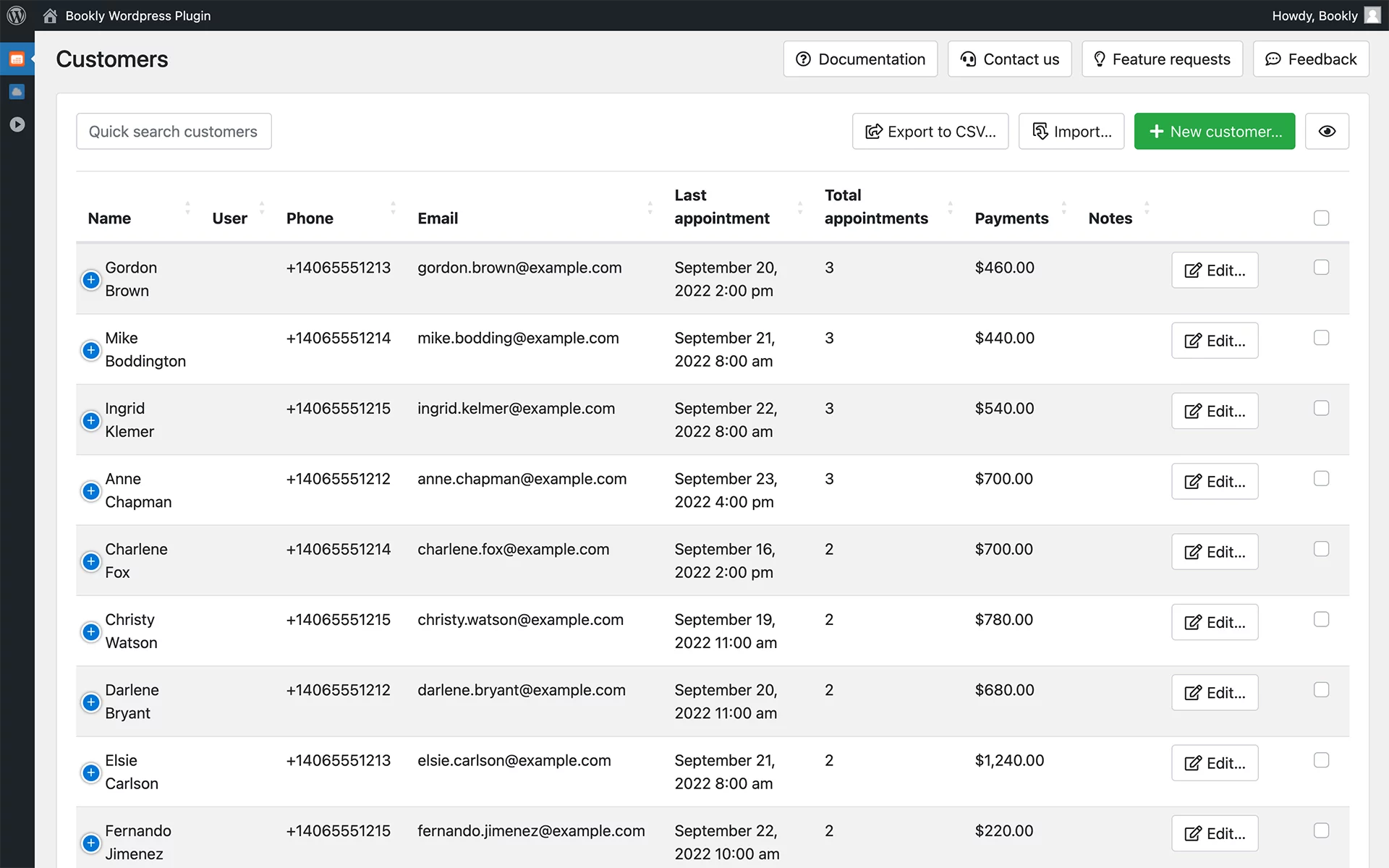This screenshot has width=1389, height=868.
Task: Click the WordPress logo icon
Action: [17, 15]
